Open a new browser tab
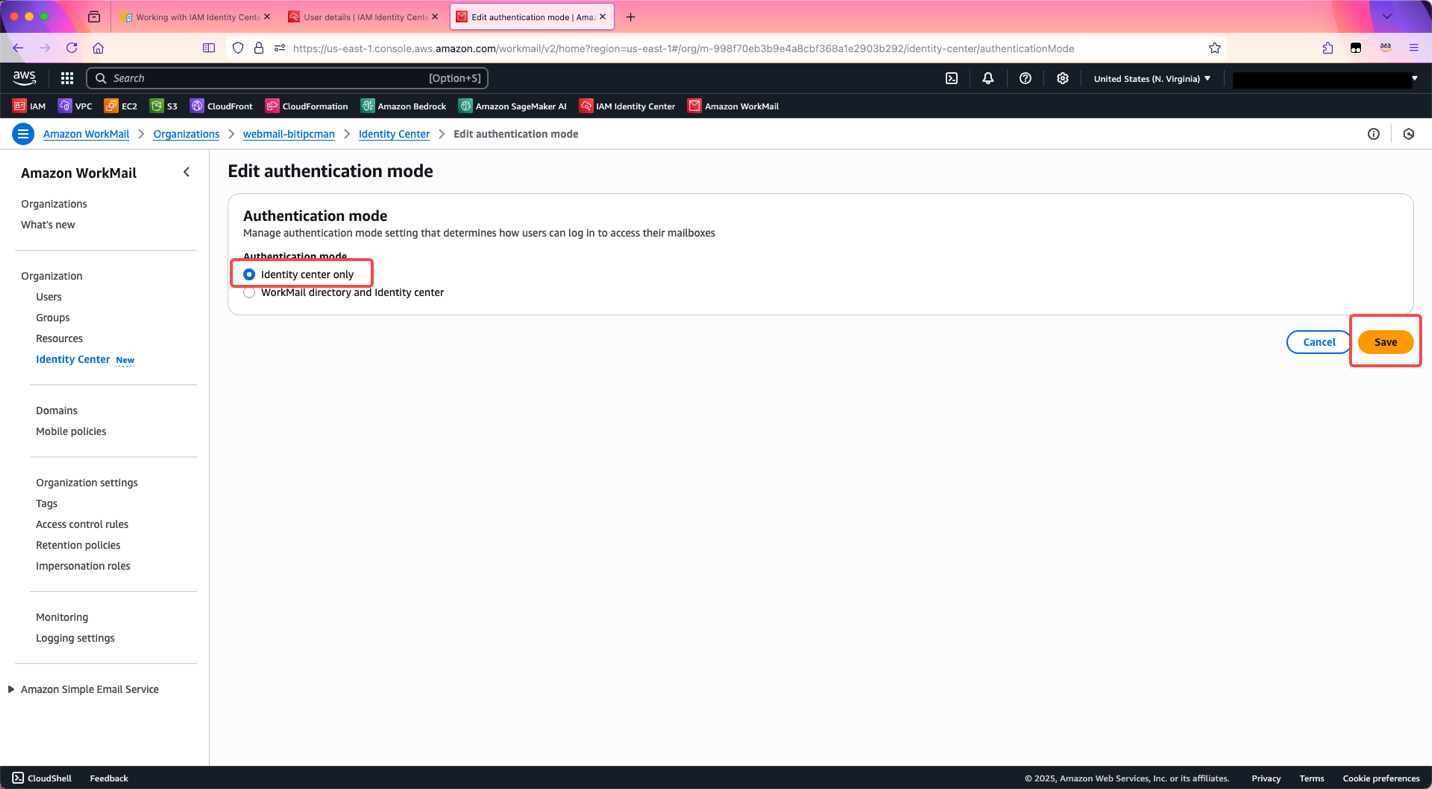 [x=630, y=17]
